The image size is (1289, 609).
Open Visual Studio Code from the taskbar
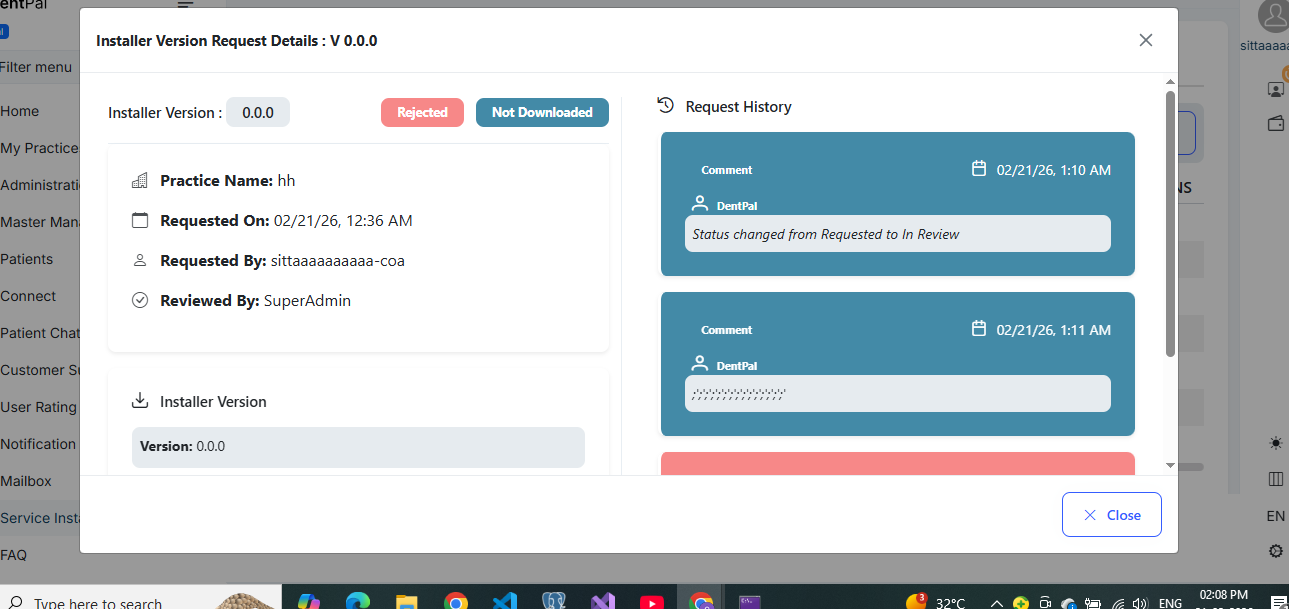tap(504, 601)
